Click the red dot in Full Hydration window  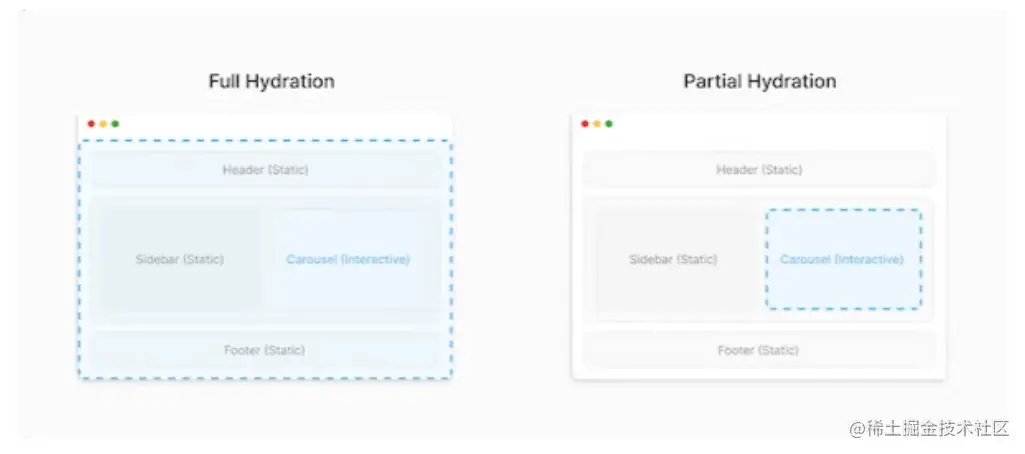(x=91, y=124)
